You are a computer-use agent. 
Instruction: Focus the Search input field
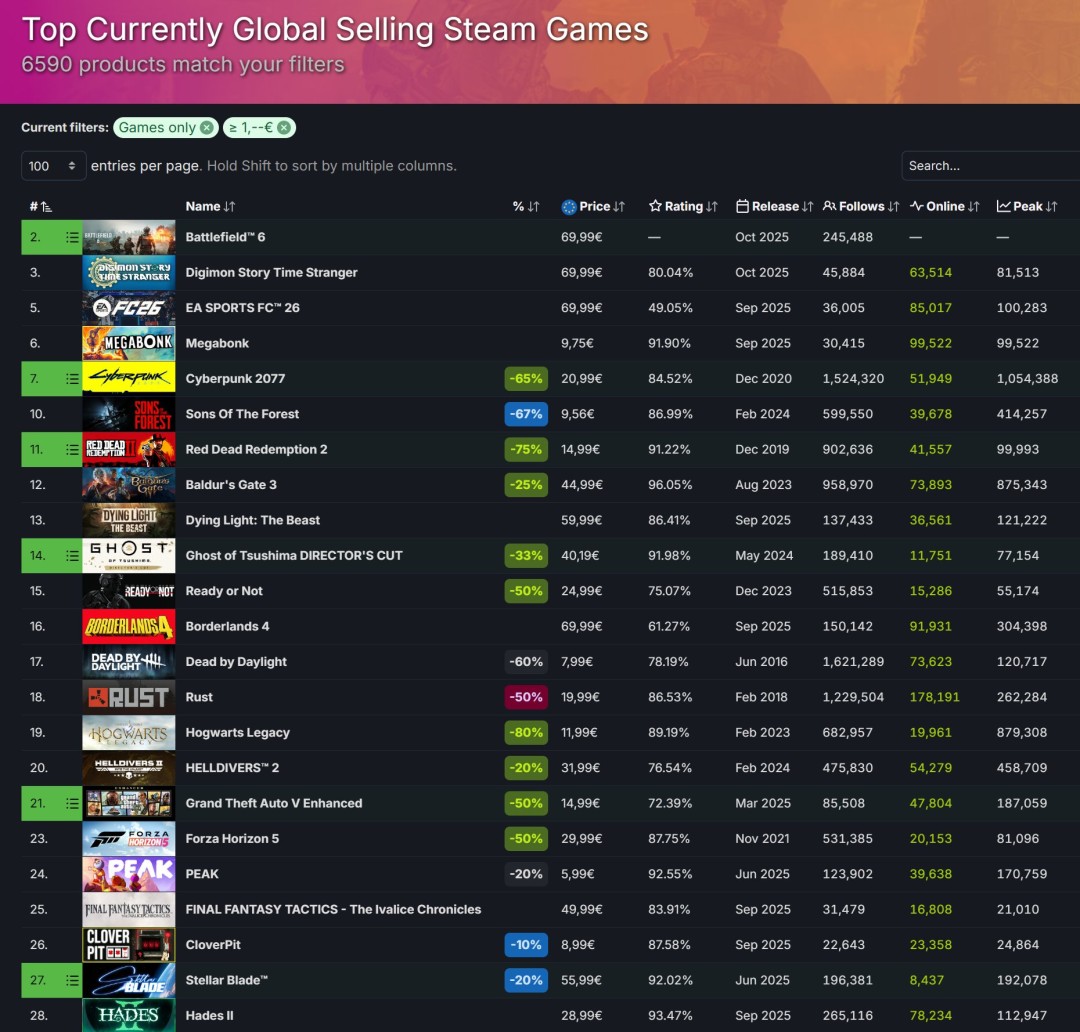(x=990, y=166)
